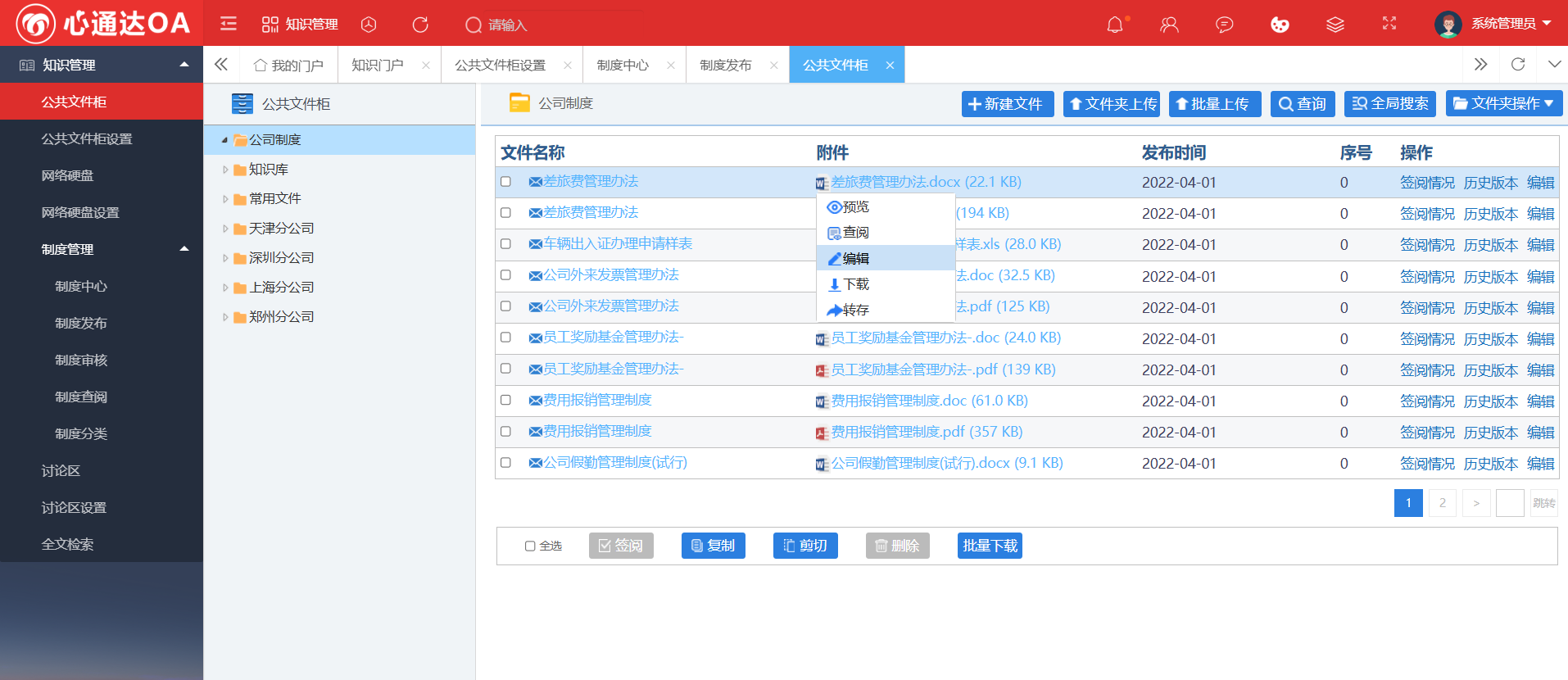The width and height of the screenshot is (1568, 680).
Task: Close the 公共文件柜 tab
Action: click(x=890, y=66)
